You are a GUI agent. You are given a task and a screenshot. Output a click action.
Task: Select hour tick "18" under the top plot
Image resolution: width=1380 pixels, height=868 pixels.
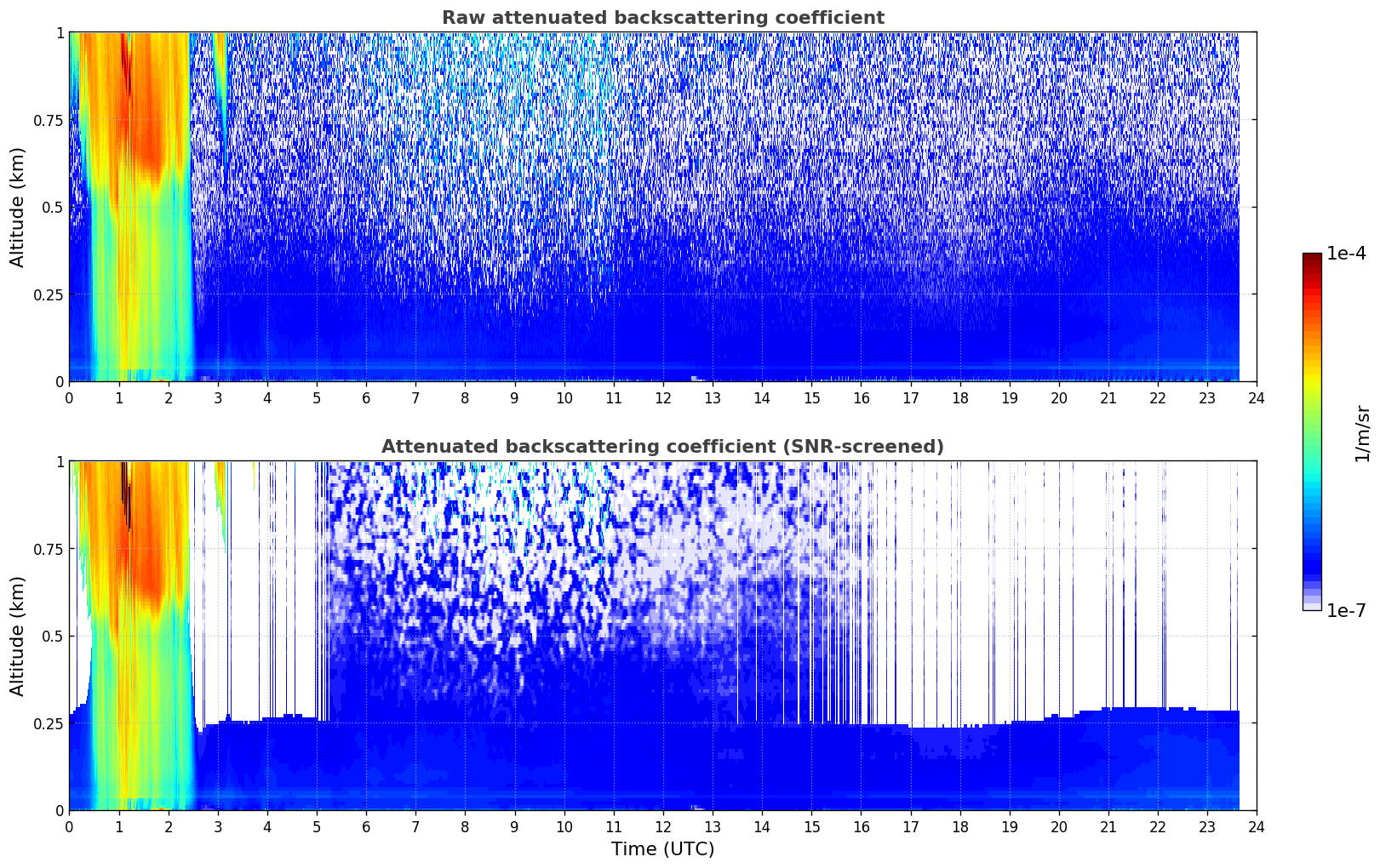coord(959,397)
